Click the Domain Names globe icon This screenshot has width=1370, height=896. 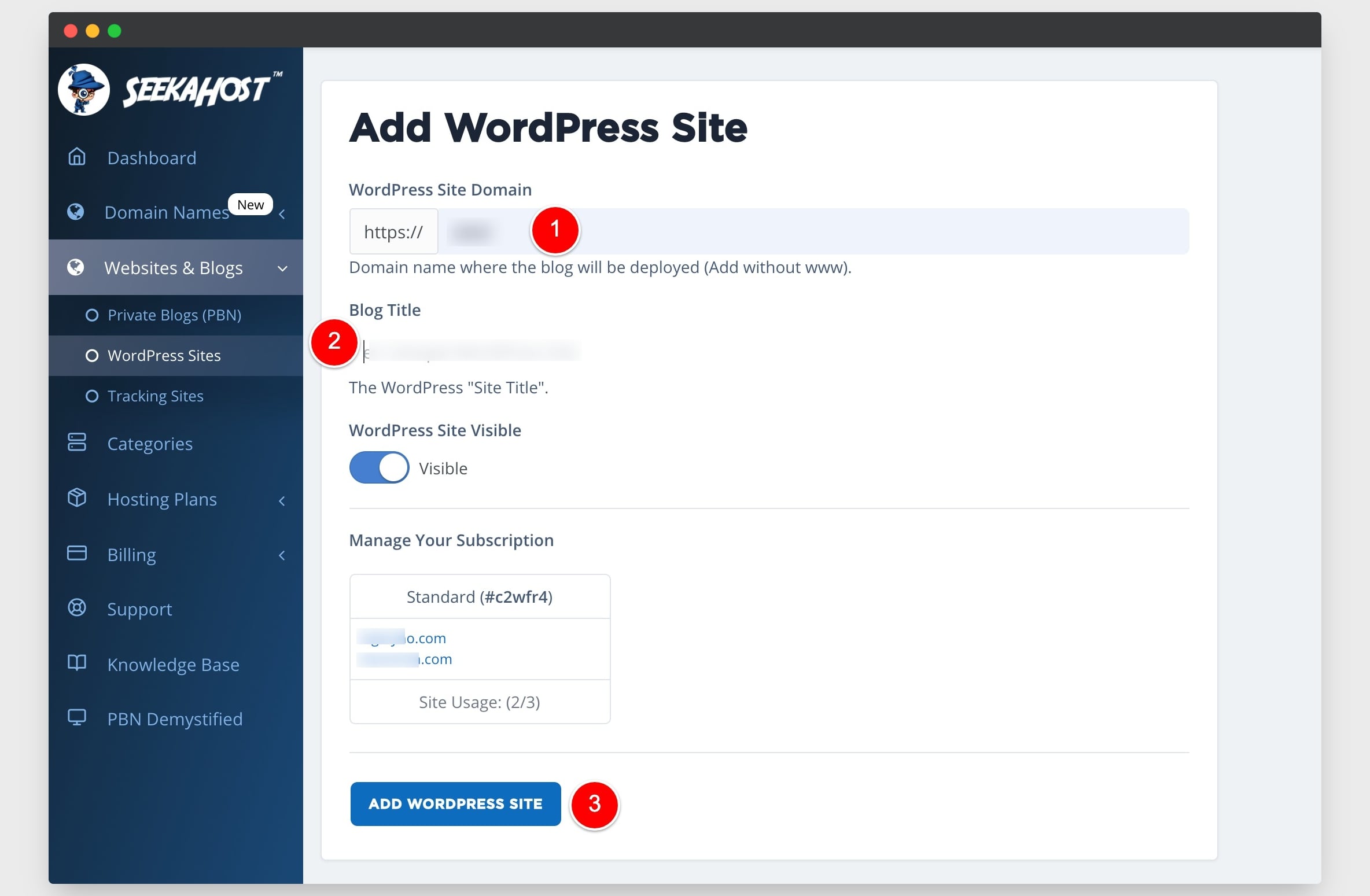pos(77,211)
